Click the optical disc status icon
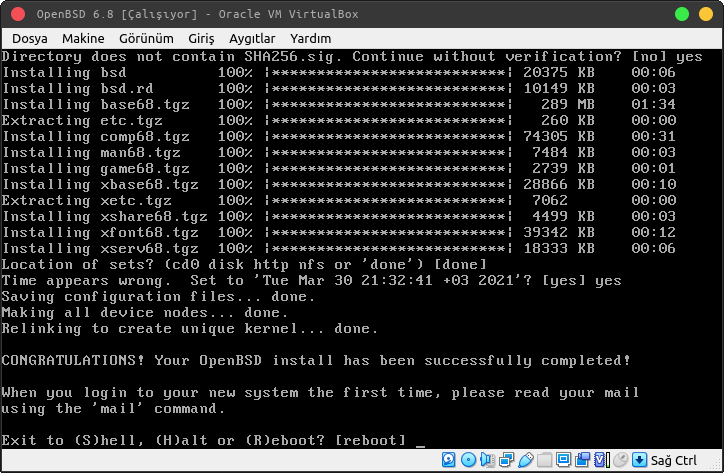Image resolution: width=724 pixels, height=473 pixels. click(x=468, y=460)
